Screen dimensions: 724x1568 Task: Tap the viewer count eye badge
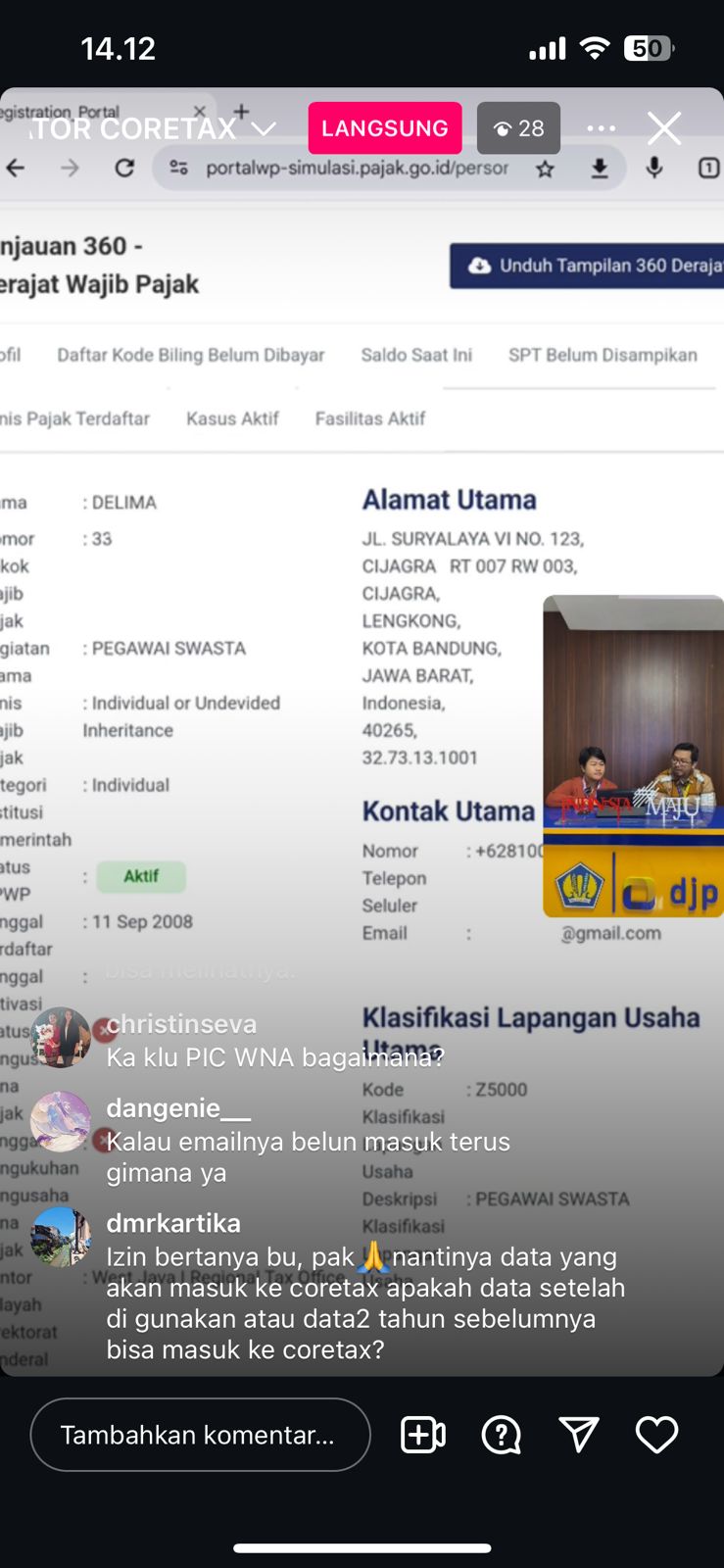(518, 128)
